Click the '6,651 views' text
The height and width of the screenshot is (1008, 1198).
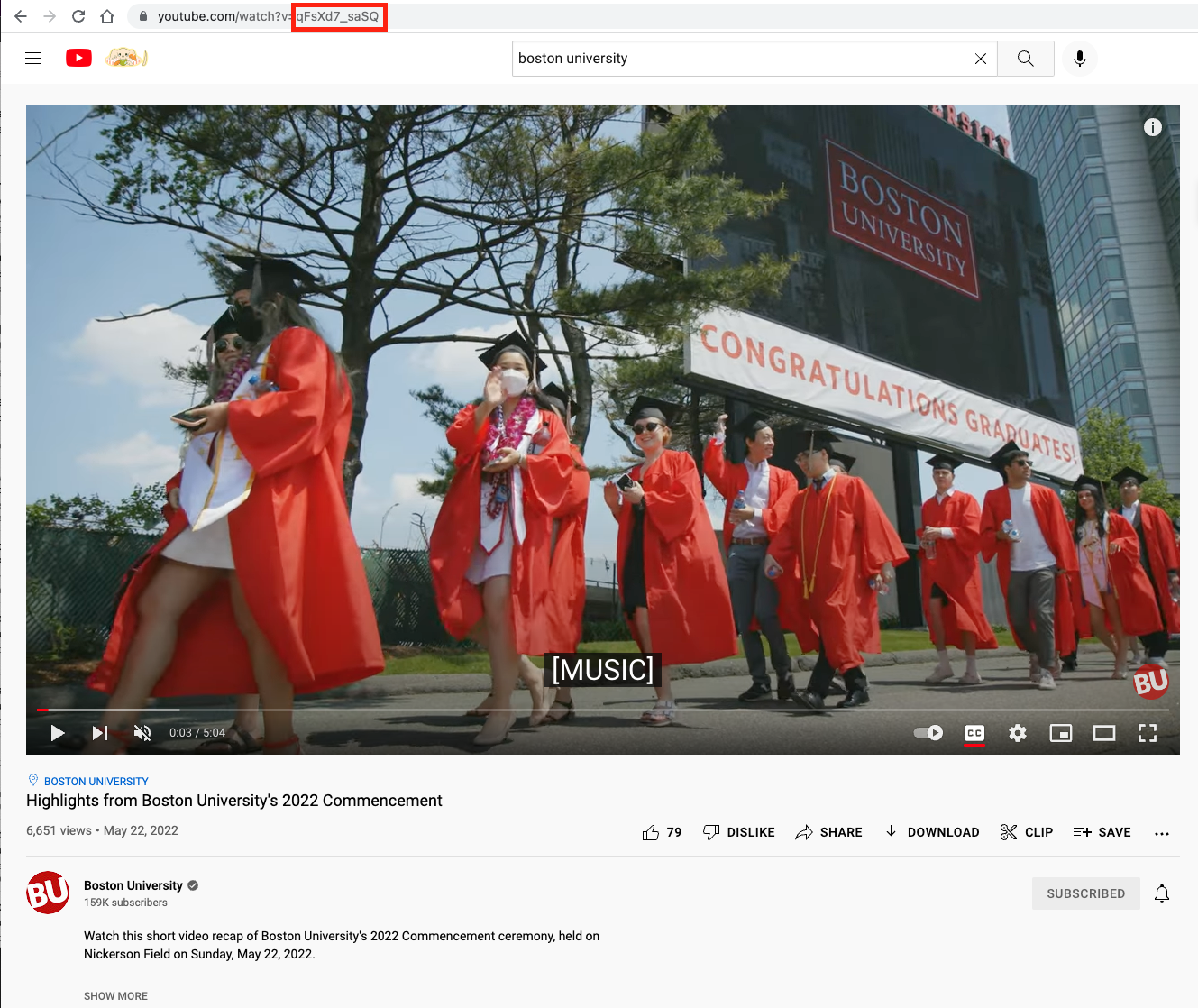coord(59,830)
